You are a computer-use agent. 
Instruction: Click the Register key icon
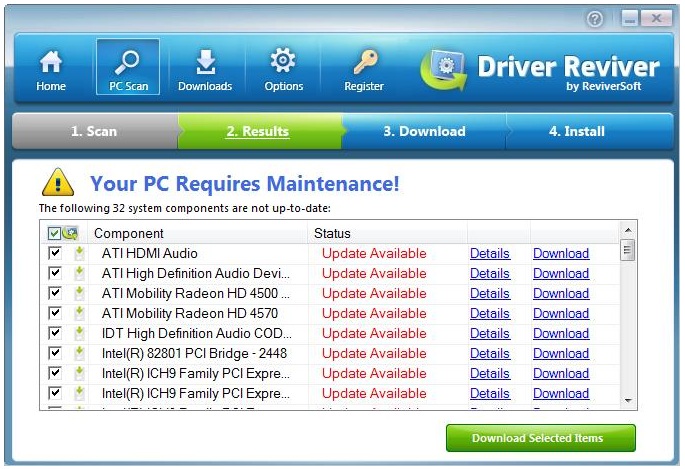tap(364, 68)
